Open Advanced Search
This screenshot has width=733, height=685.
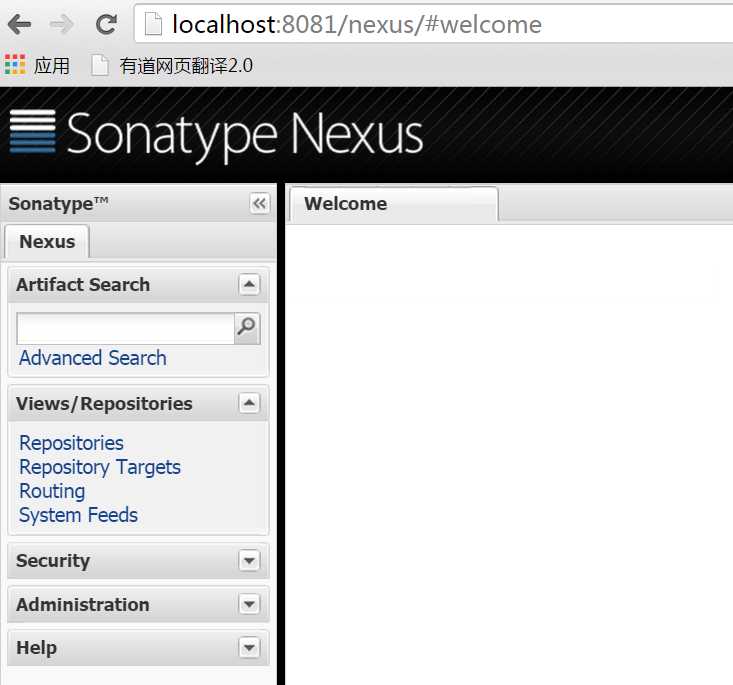[93, 358]
